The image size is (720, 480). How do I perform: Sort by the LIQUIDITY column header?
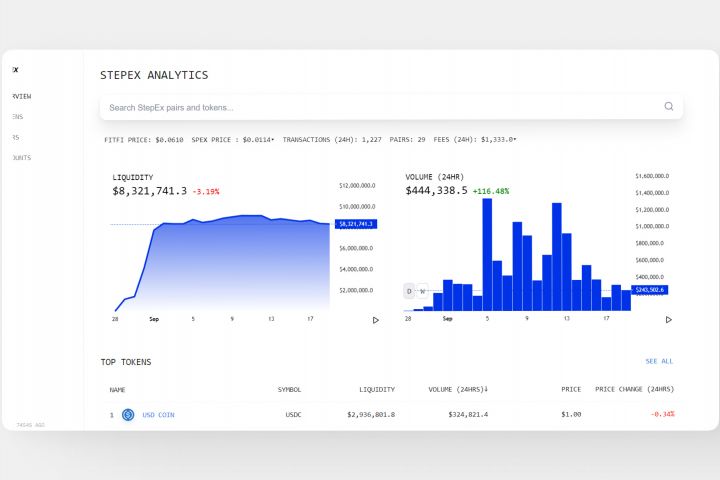click(377, 390)
